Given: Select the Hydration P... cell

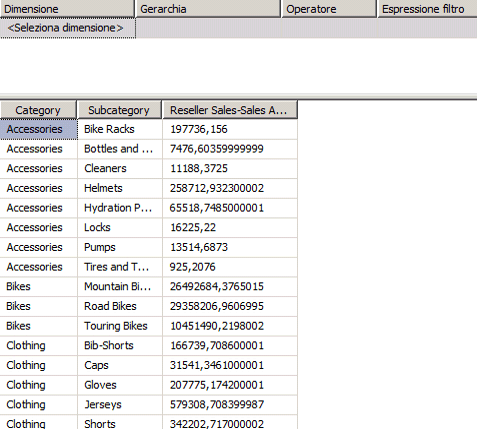Looking at the screenshot, I should (120, 208).
